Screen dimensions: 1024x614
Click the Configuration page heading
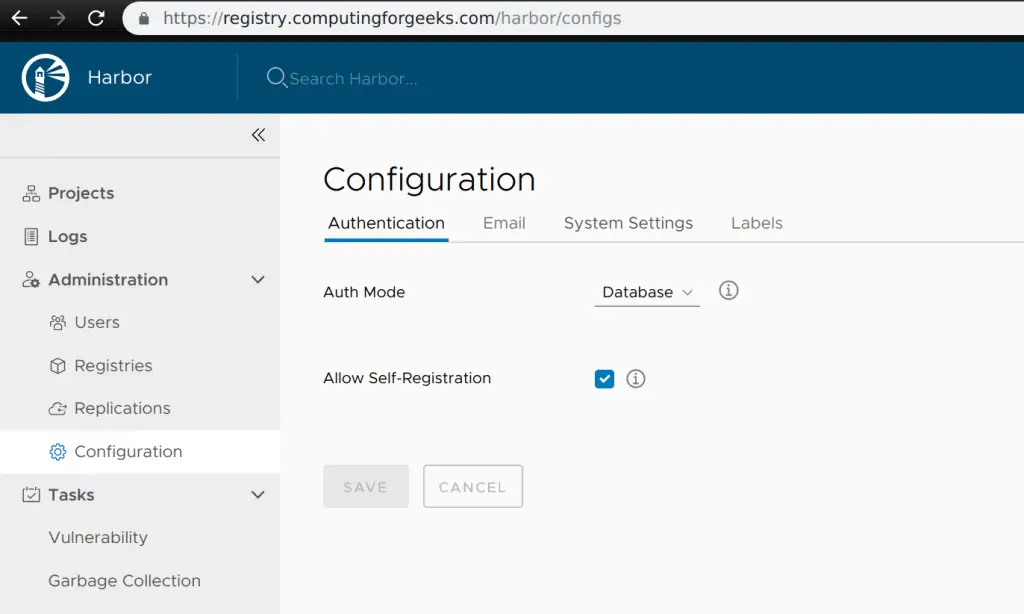coord(429,180)
